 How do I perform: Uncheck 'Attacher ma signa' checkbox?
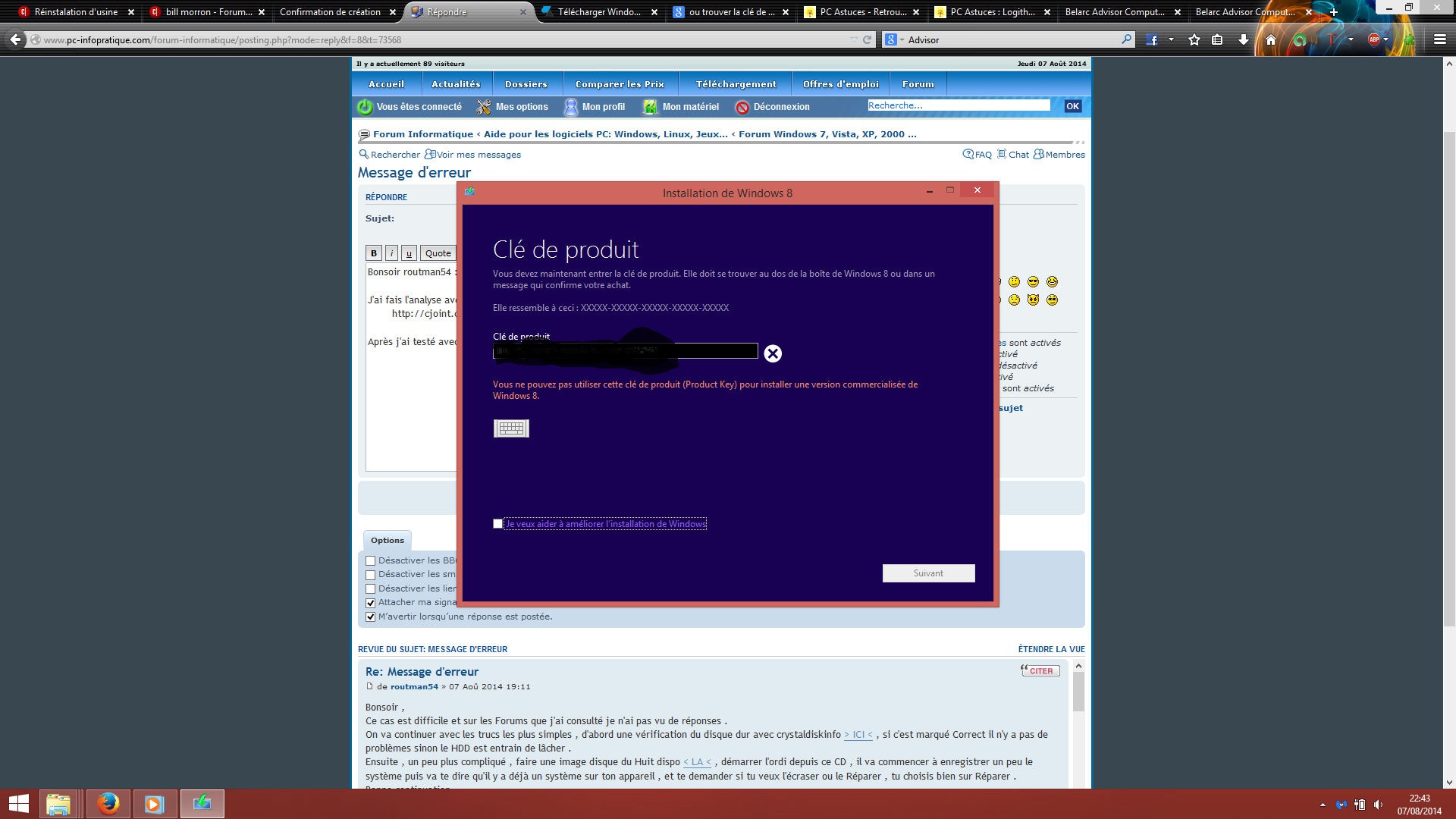pos(370,603)
